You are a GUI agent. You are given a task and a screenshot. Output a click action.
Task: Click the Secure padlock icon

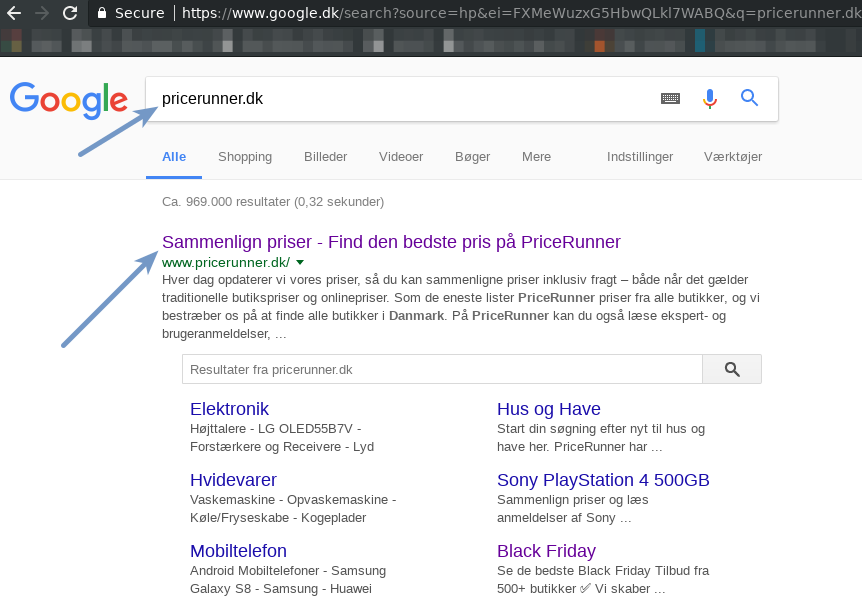(102, 13)
